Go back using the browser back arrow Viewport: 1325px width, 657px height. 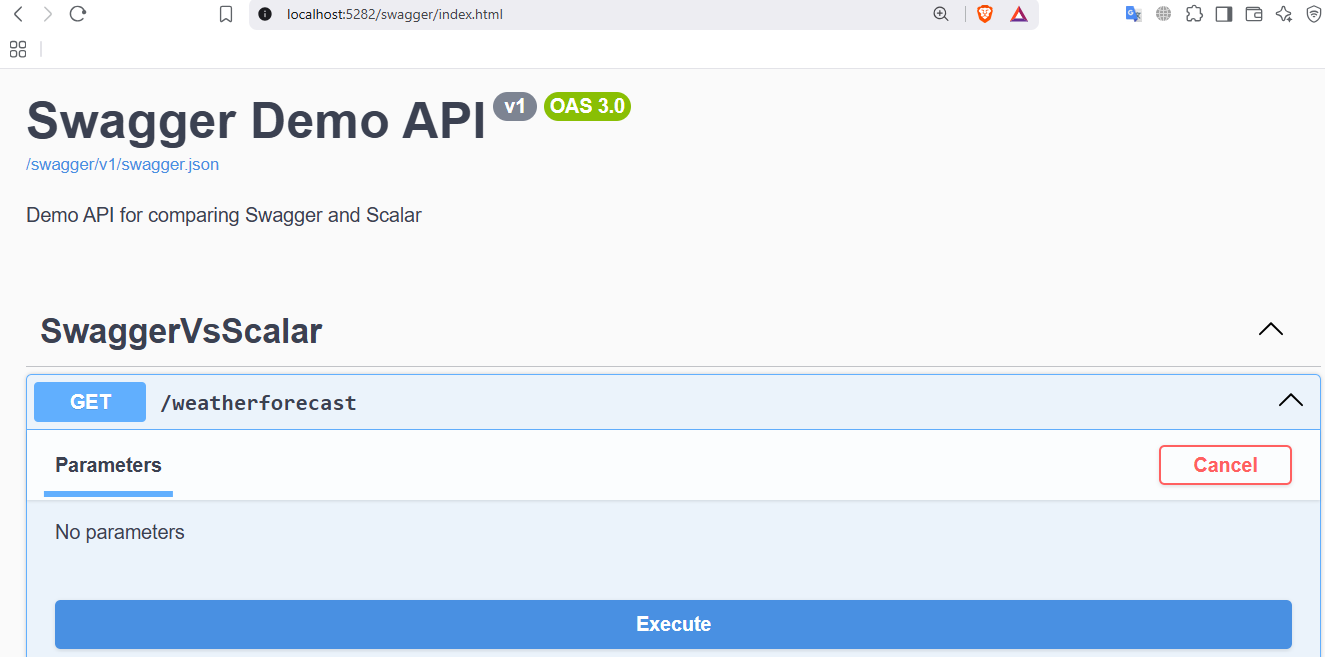18,14
